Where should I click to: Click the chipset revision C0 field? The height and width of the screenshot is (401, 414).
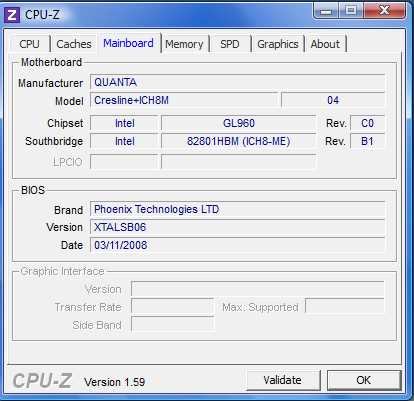tap(368, 123)
